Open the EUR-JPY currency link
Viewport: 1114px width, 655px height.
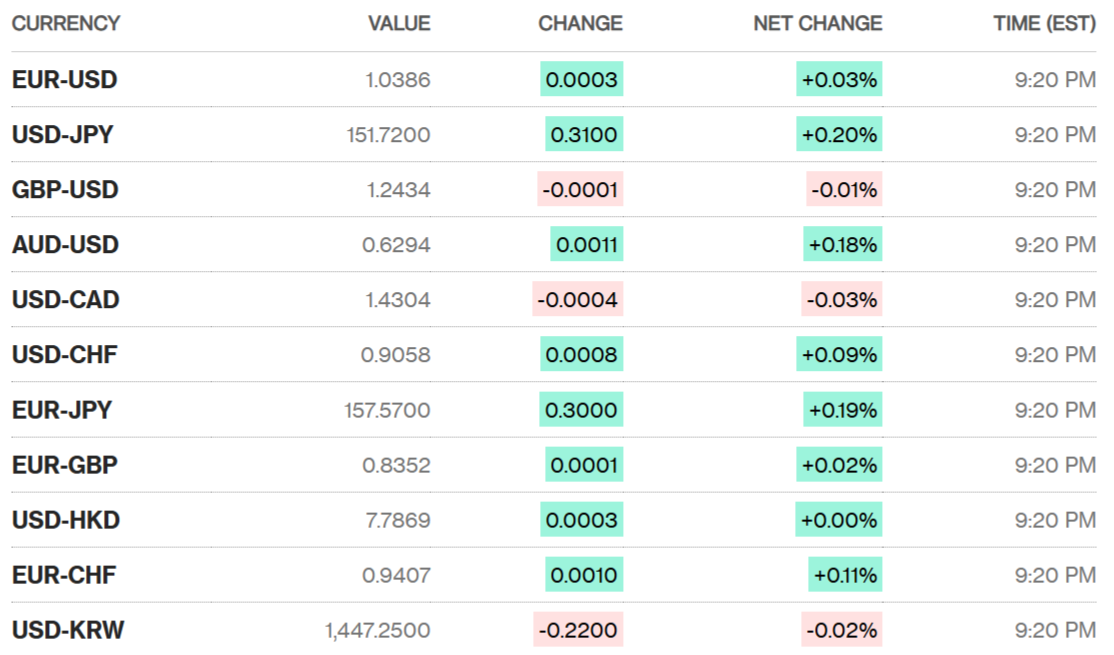[62, 410]
